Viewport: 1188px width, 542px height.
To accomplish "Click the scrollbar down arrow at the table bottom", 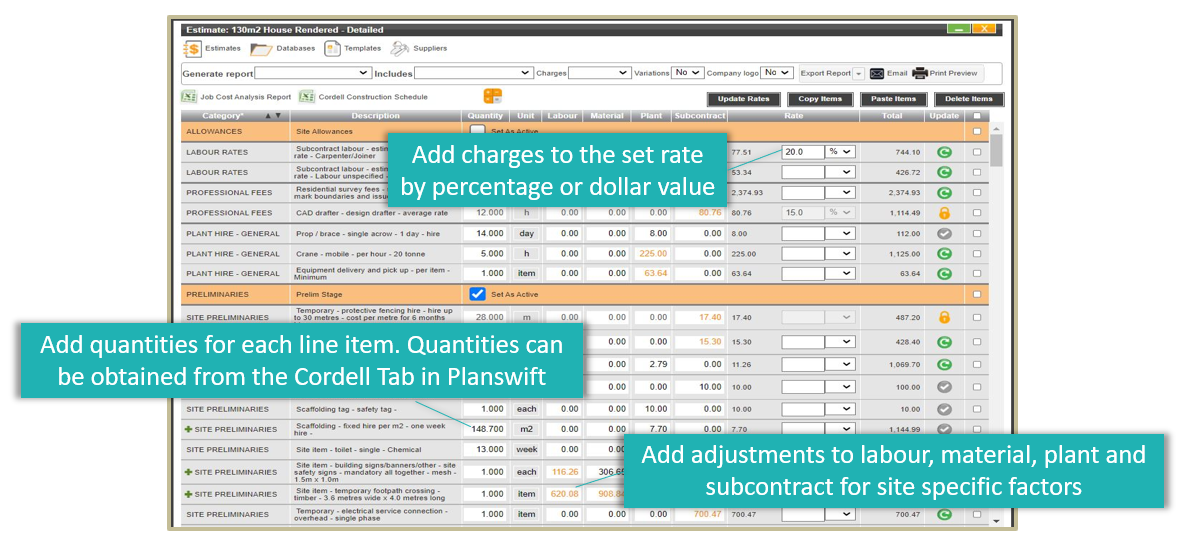I will [996, 521].
